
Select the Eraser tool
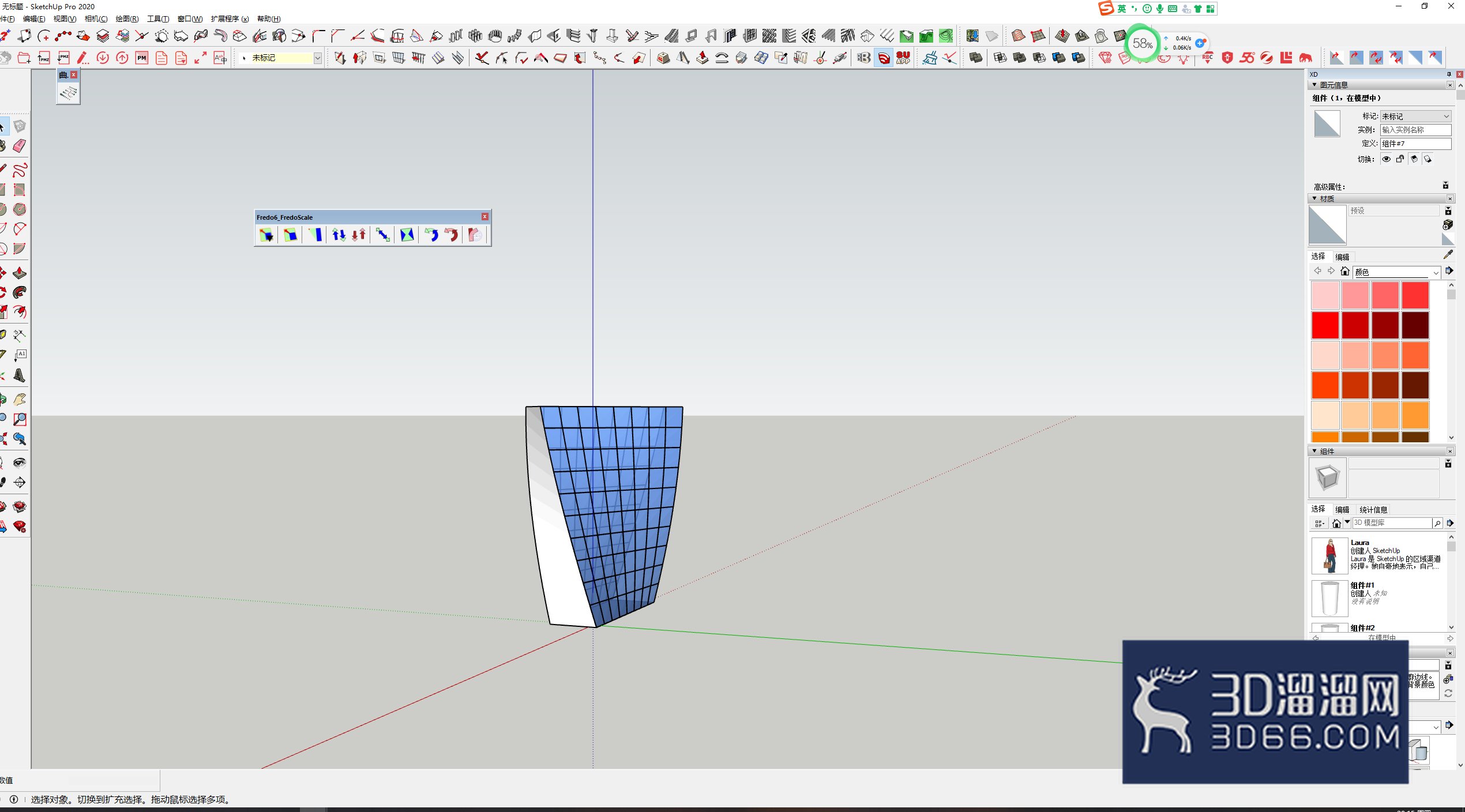[20, 146]
